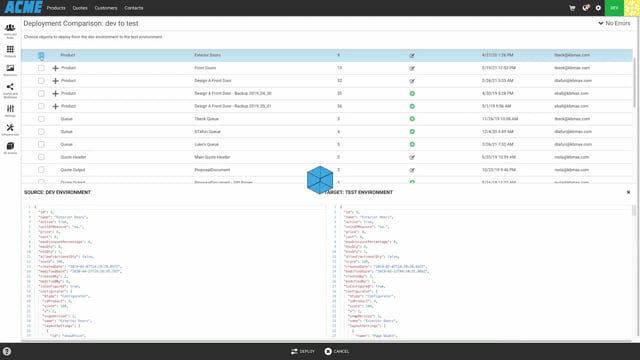This screenshot has width=640, height=360.
Task: Check the Backup 2019_04_30 product checkbox
Action: coord(41,93)
